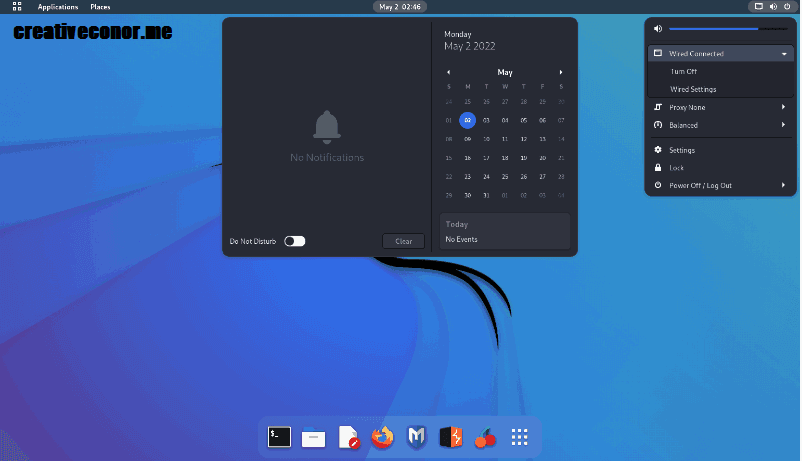The image size is (802, 461).
Task: Clear all notifications with Clear button
Action: tap(404, 241)
